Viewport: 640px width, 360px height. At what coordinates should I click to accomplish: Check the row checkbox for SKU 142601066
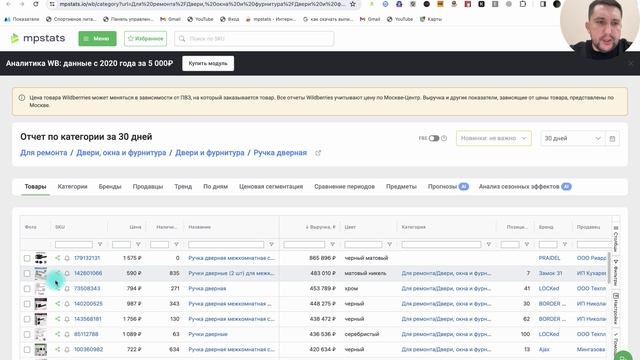click(27, 273)
